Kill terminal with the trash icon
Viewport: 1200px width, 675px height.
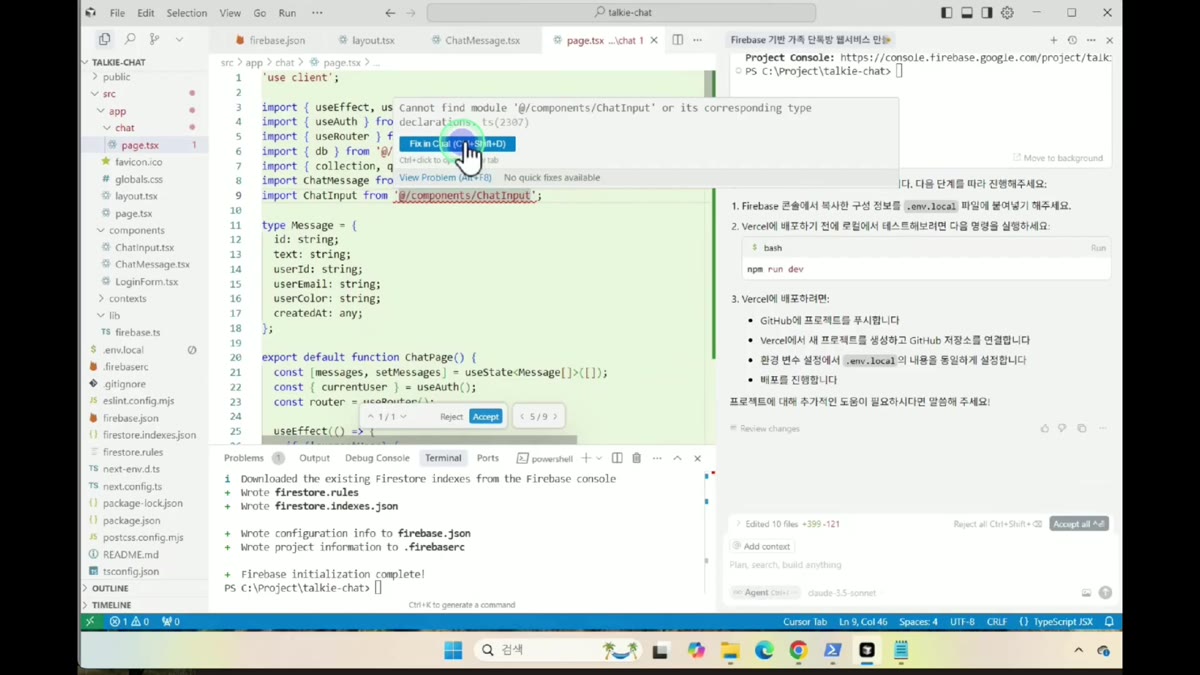coord(636,458)
